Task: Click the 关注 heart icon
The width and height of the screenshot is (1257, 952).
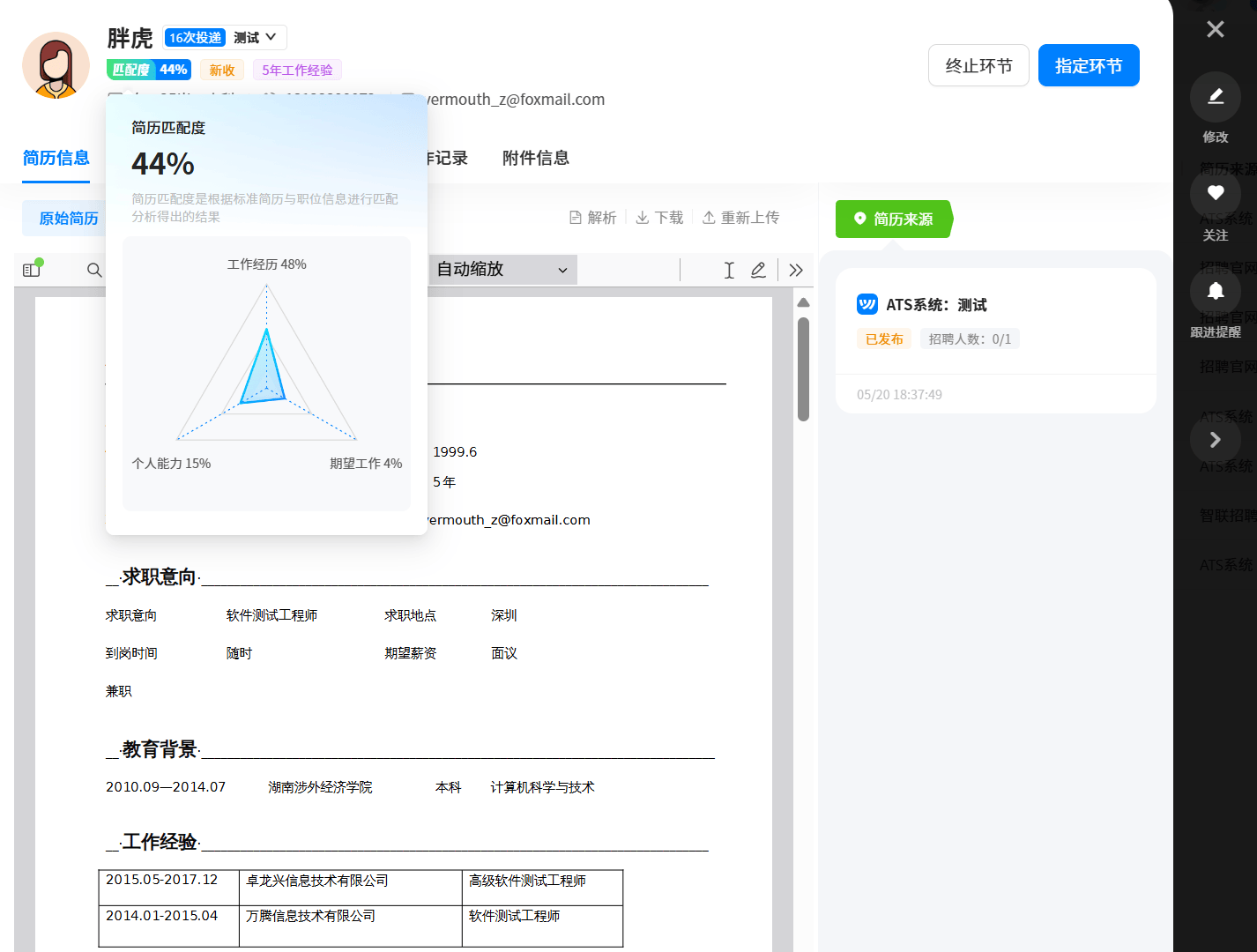Action: coord(1215,193)
